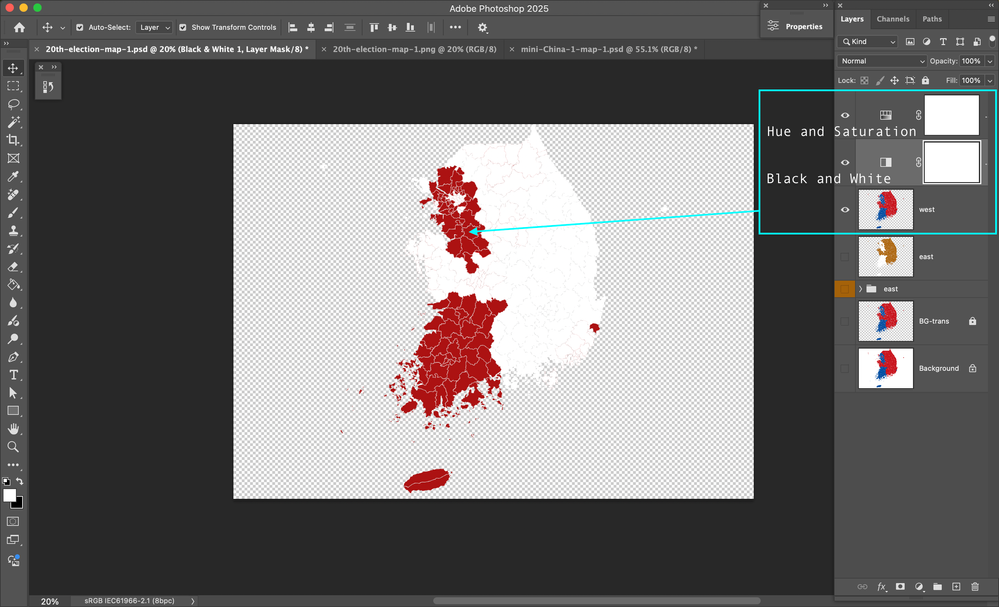Click the foreground color swatch
This screenshot has height=607, width=999.
[x=10, y=495]
